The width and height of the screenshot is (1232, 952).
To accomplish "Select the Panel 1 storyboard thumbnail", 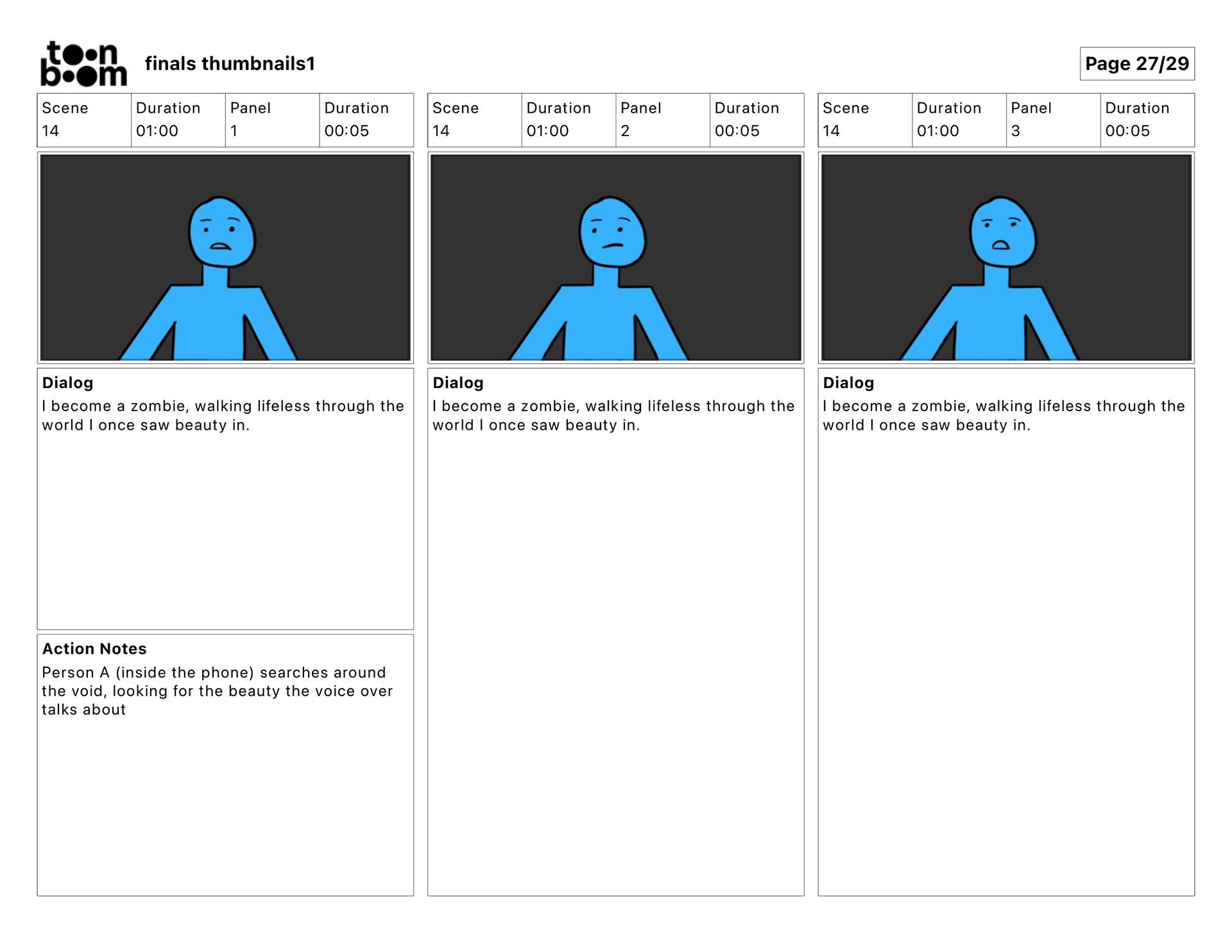I will (225, 257).
